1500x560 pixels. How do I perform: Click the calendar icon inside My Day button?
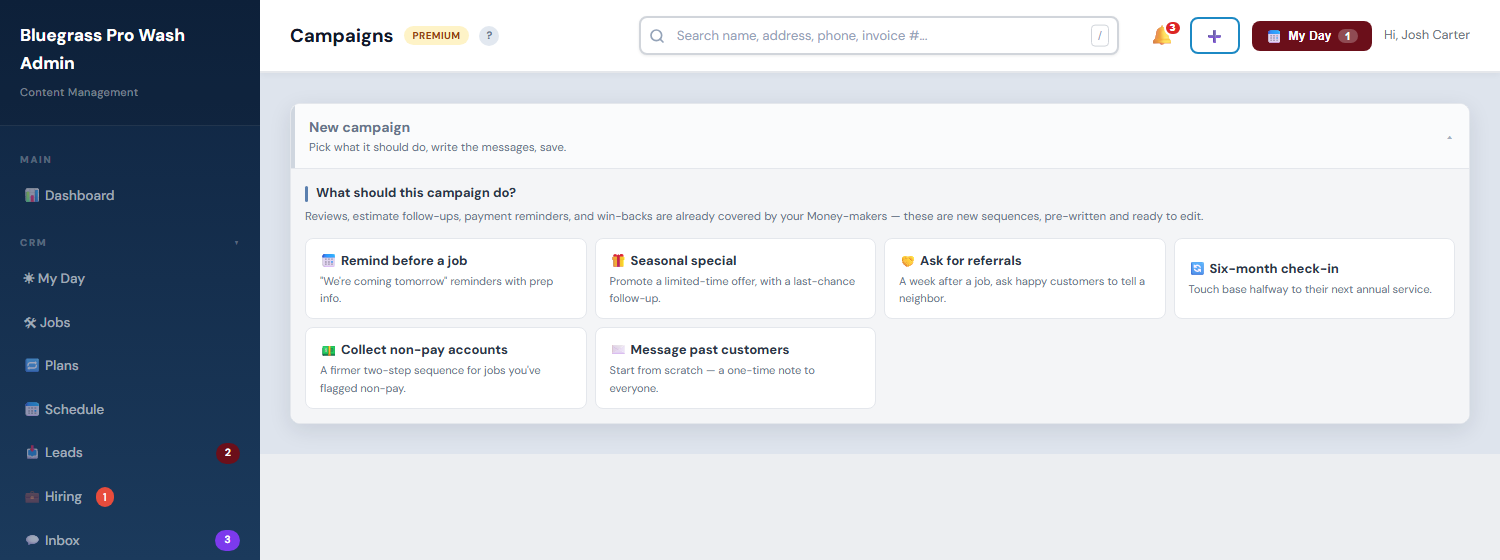[x=1274, y=36]
